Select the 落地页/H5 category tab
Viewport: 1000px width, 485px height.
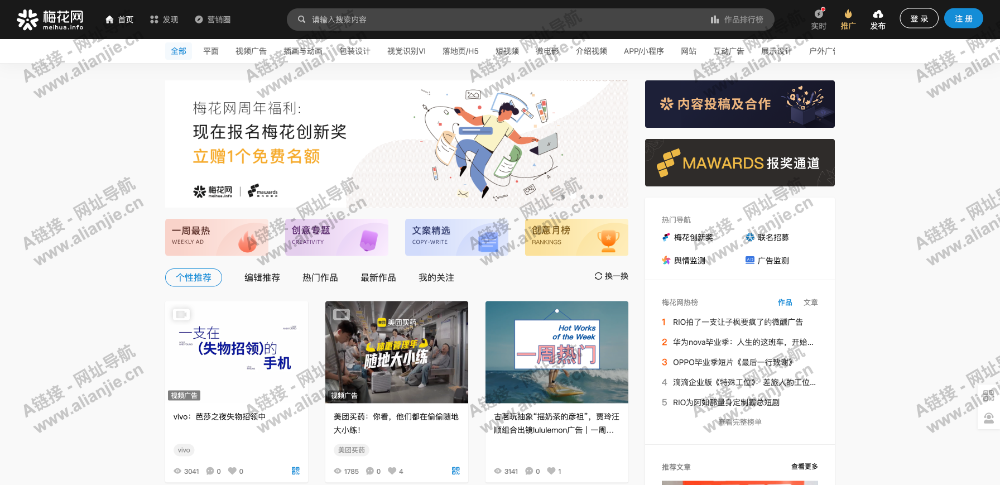click(x=460, y=51)
